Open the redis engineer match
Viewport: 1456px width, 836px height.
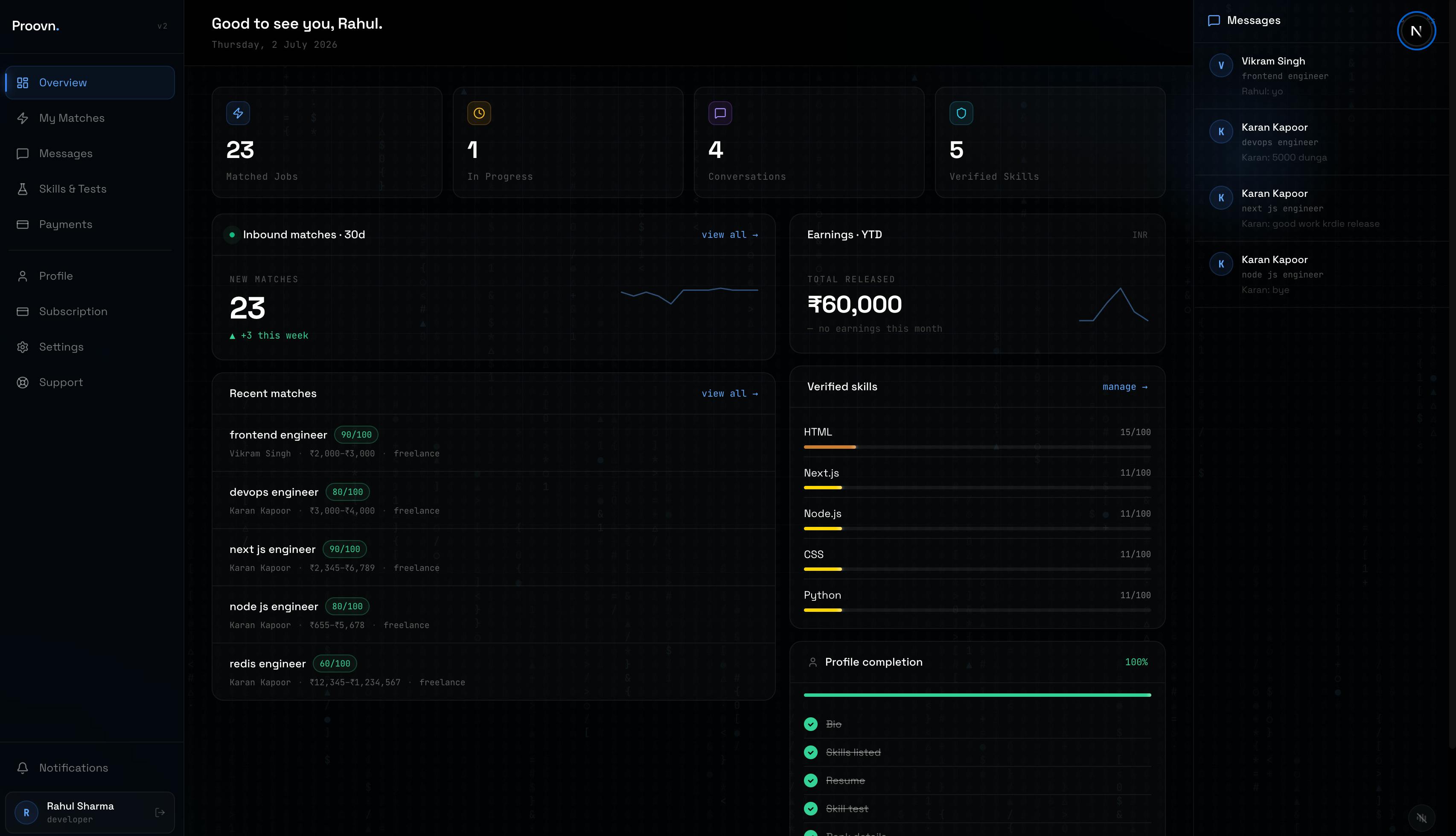point(493,671)
